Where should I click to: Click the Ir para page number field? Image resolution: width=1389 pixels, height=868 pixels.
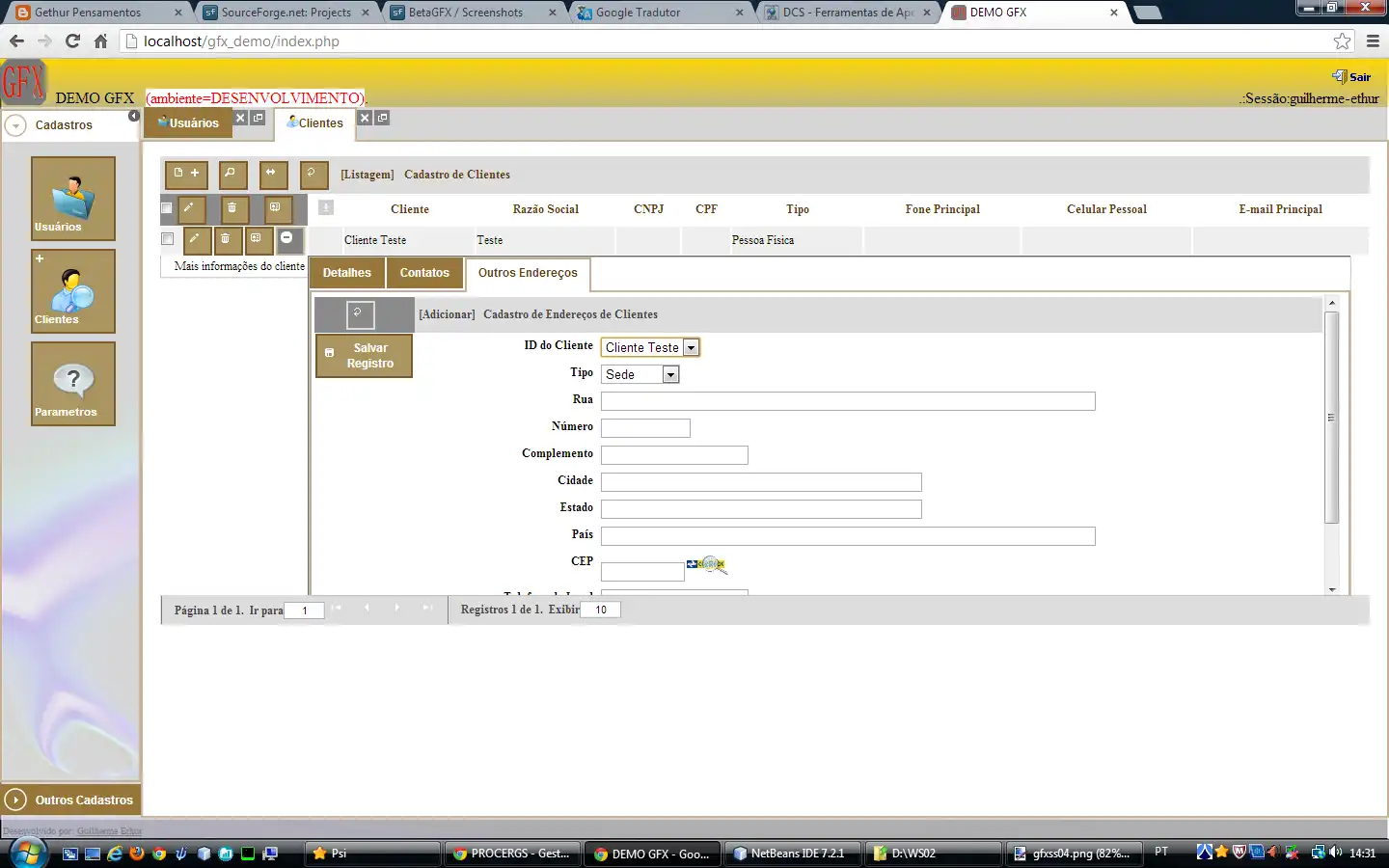point(304,610)
